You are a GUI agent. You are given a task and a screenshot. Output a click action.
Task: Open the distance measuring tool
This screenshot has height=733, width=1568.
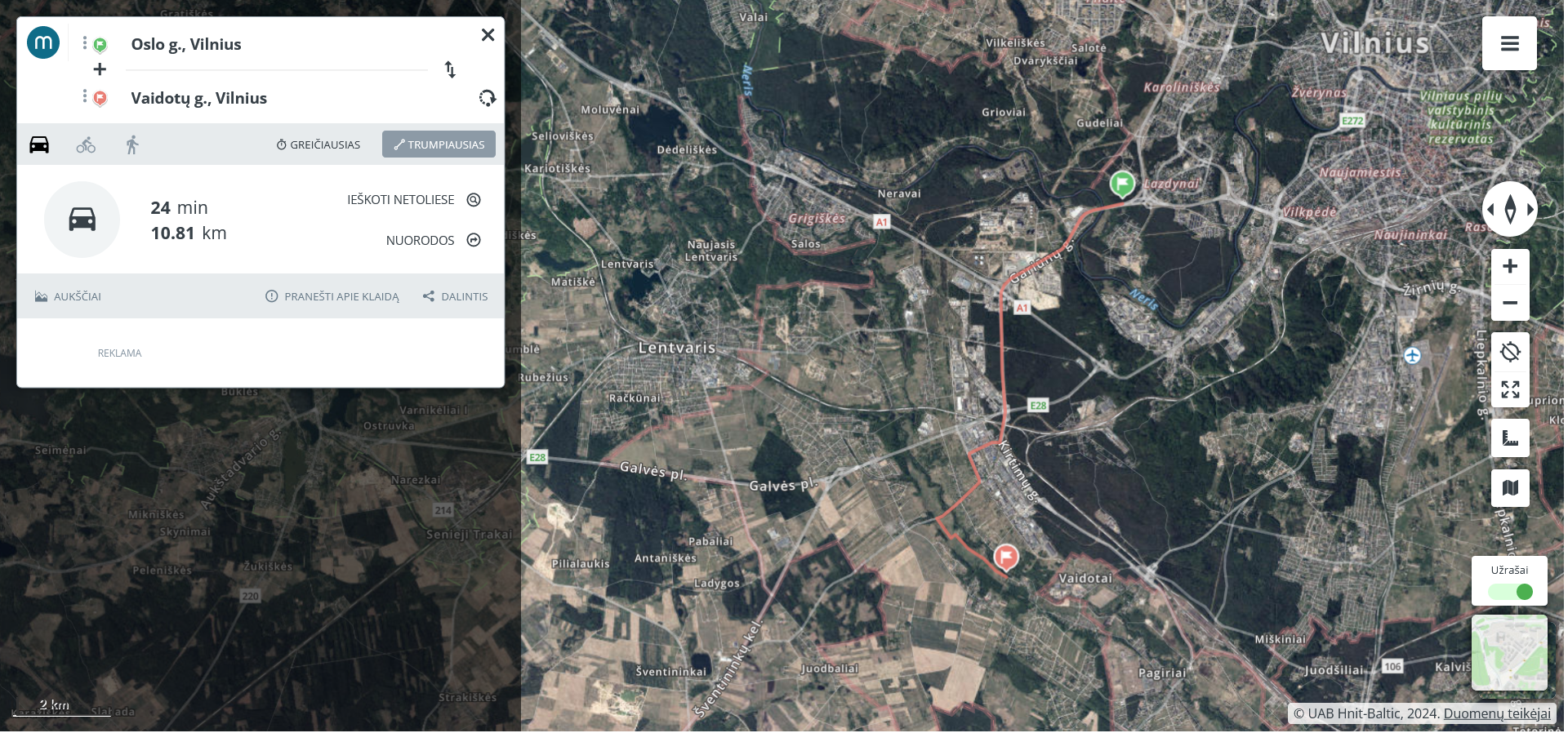click(x=1510, y=438)
